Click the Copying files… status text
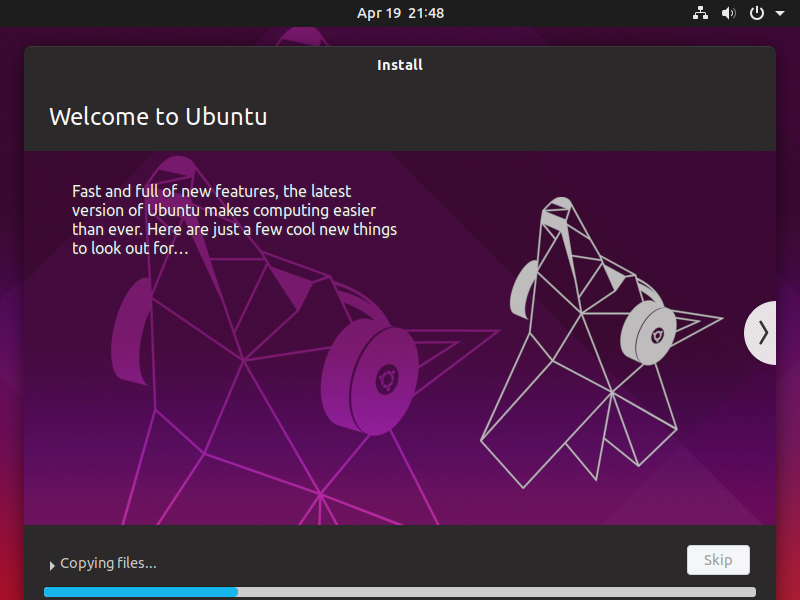Viewport: 800px width, 600px height. coord(108,563)
